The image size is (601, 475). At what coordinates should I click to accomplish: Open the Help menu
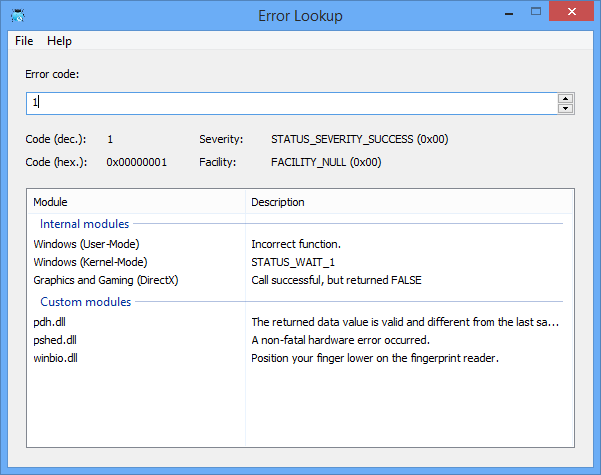click(59, 41)
